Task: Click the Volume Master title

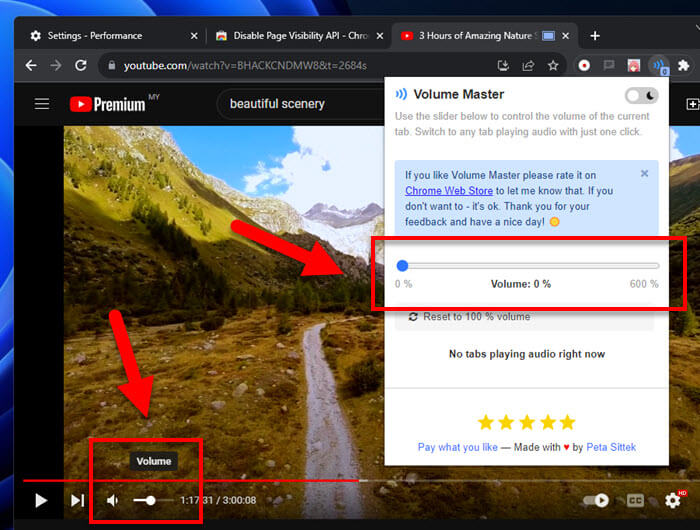Action: [458, 94]
